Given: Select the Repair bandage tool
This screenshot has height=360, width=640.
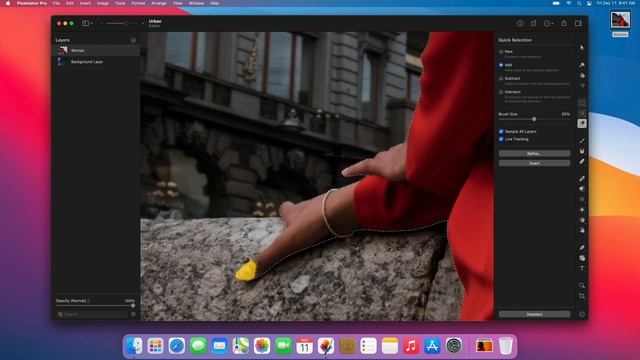Looking at the screenshot, I should [582, 179].
